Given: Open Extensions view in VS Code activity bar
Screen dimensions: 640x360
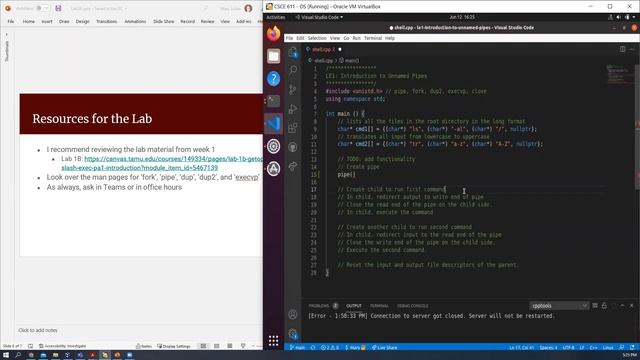Looking at the screenshot, I should tap(293, 128).
